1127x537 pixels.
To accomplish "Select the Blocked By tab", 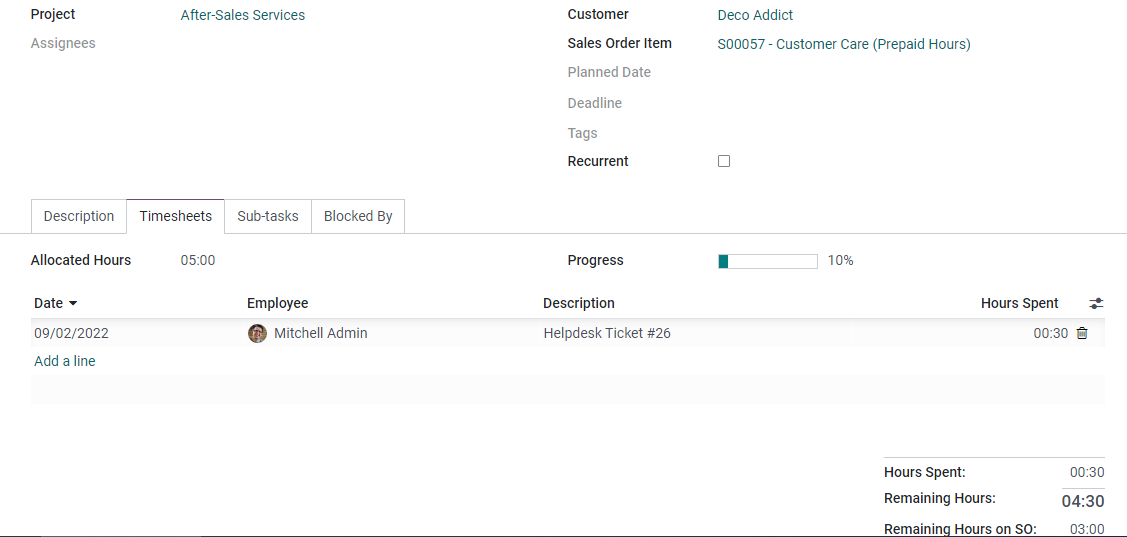I will (358, 216).
